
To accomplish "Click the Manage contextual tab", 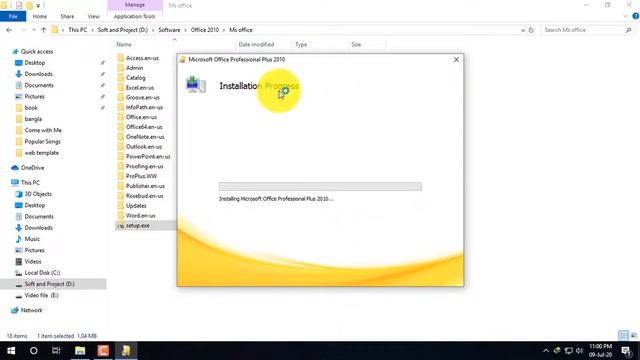I will (x=135, y=5).
